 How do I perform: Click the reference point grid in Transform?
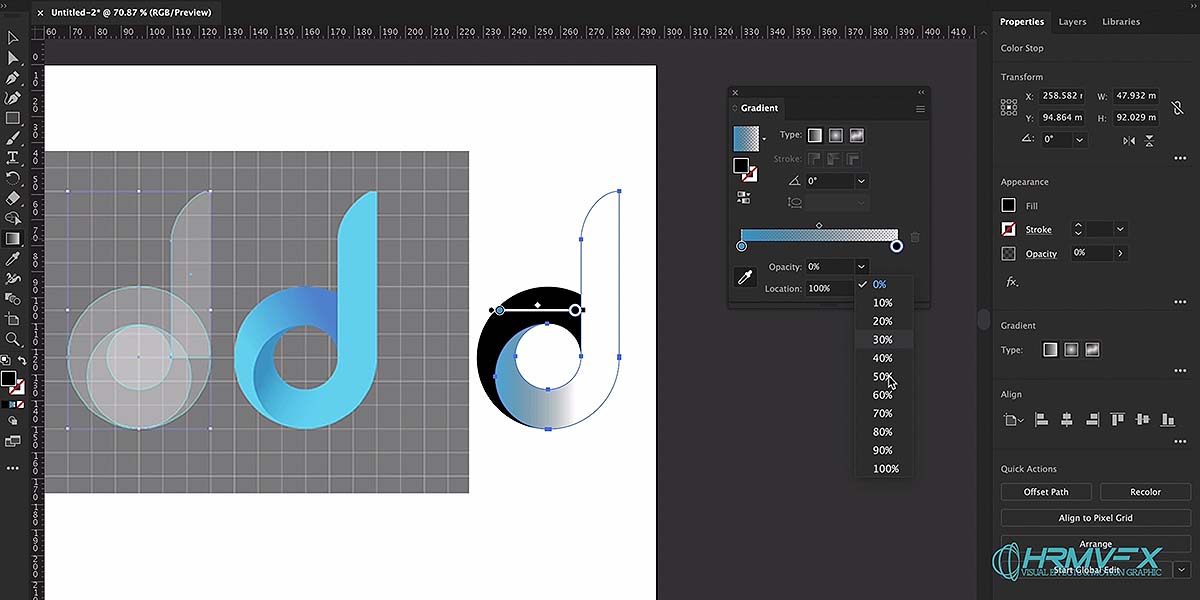tap(1010, 107)
